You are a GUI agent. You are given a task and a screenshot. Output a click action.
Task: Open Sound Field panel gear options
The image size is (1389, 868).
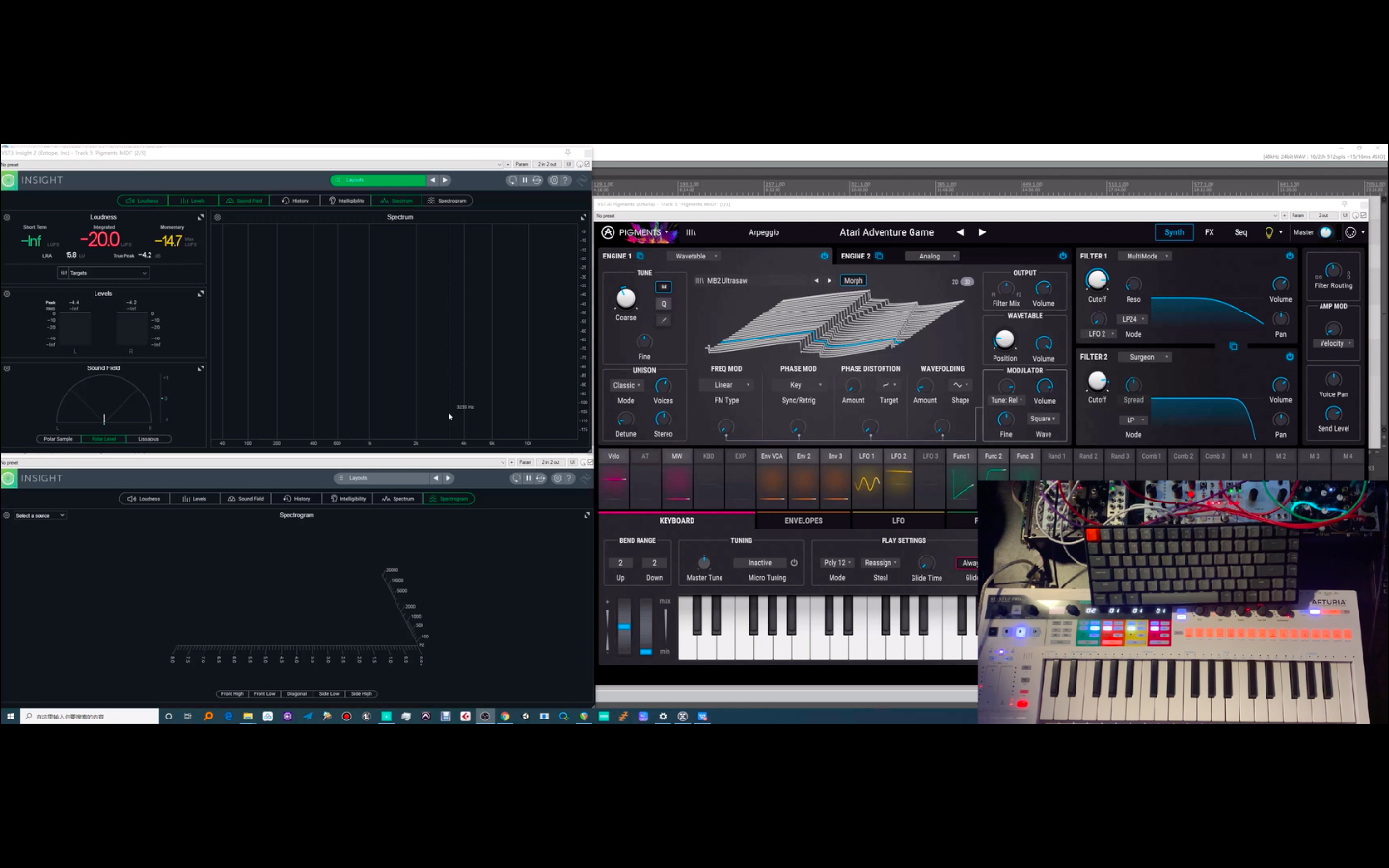(x=7, y=368)
